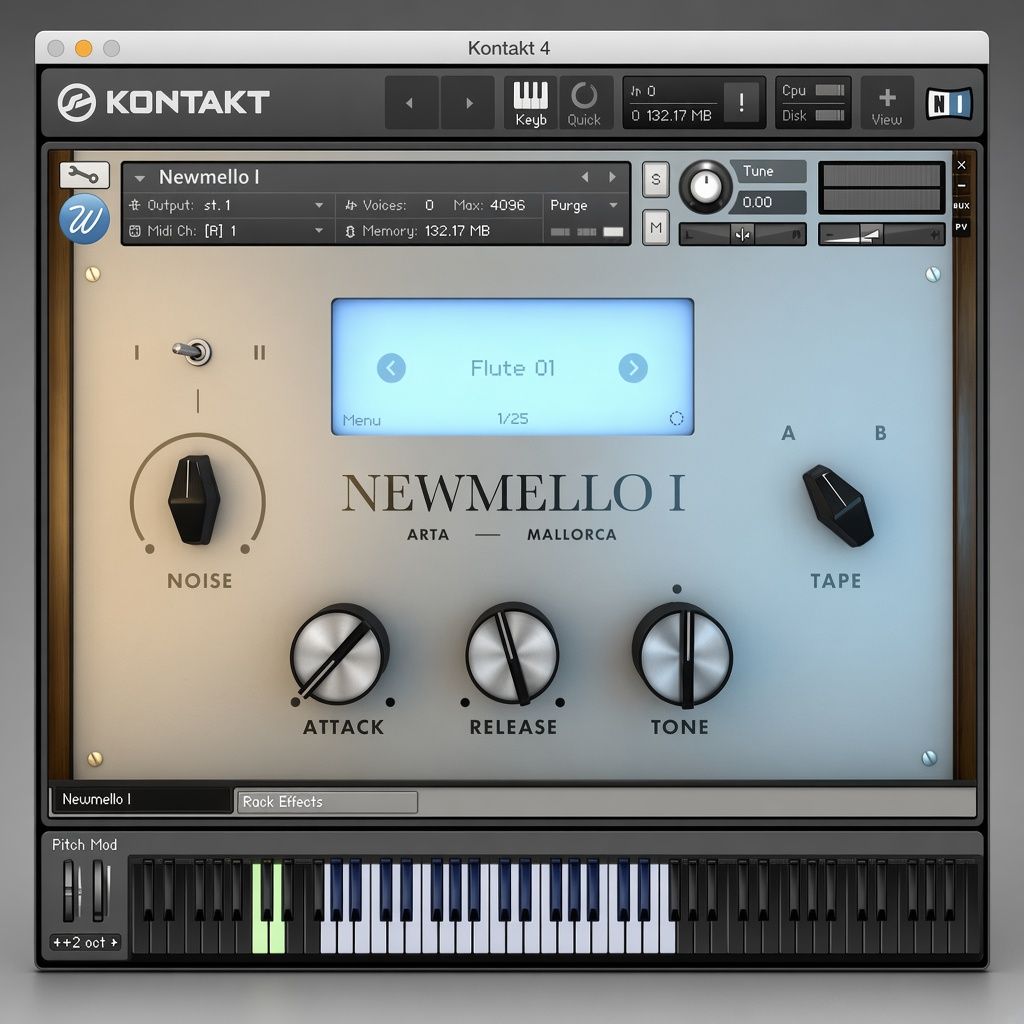The width and height of the screenshot is (1024, 1024).
Task: Switch to the Rack Effects tab
Action: [327, 802]
